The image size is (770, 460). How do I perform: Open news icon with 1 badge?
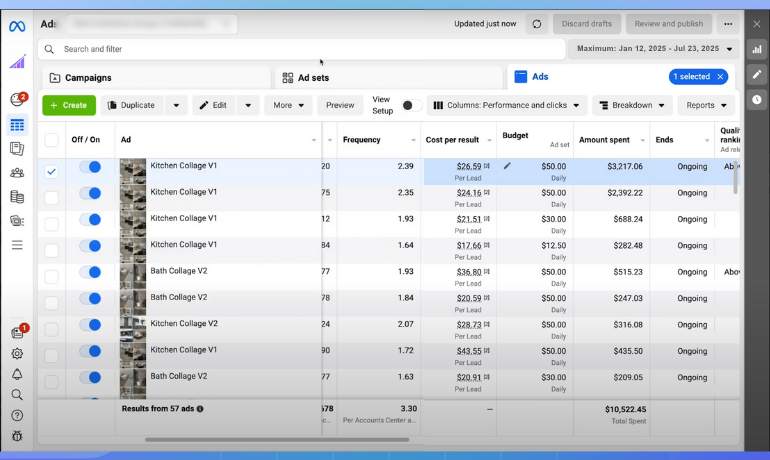point(18,332)
